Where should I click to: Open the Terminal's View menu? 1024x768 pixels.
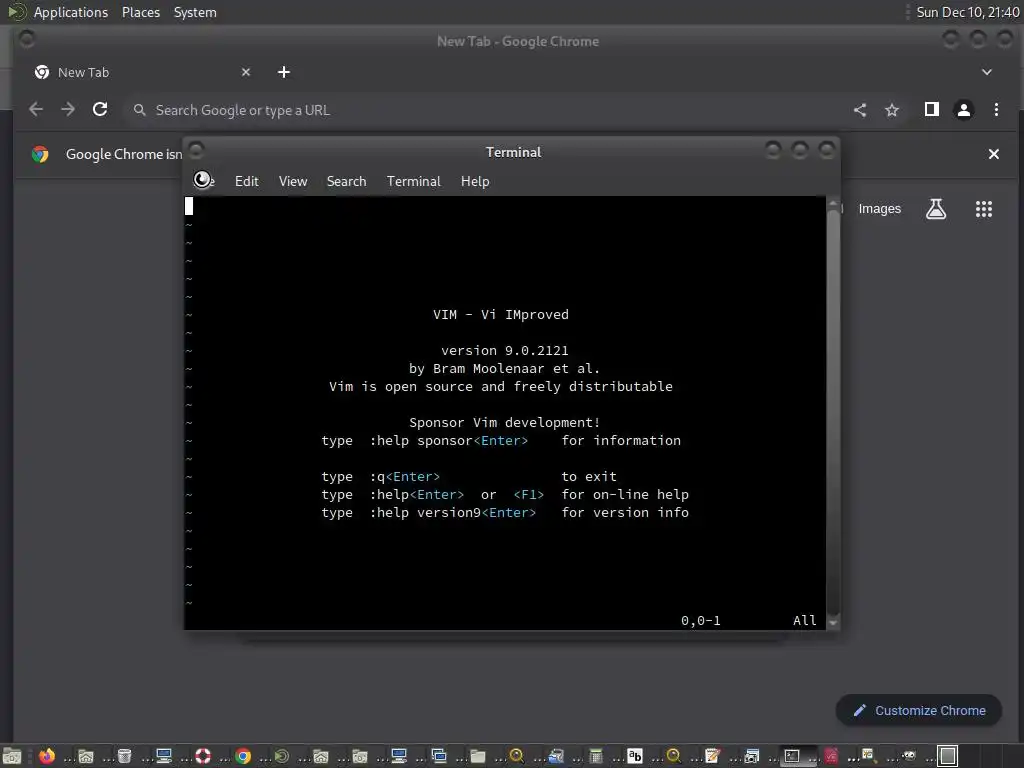293,182
